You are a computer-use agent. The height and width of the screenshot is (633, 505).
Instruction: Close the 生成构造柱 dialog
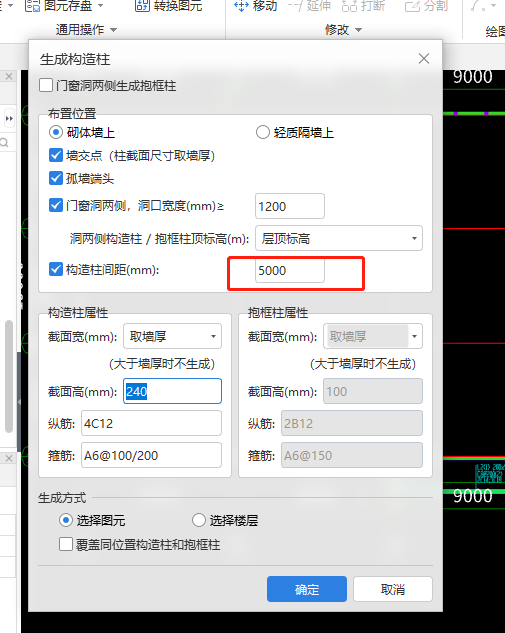(424, 59)
